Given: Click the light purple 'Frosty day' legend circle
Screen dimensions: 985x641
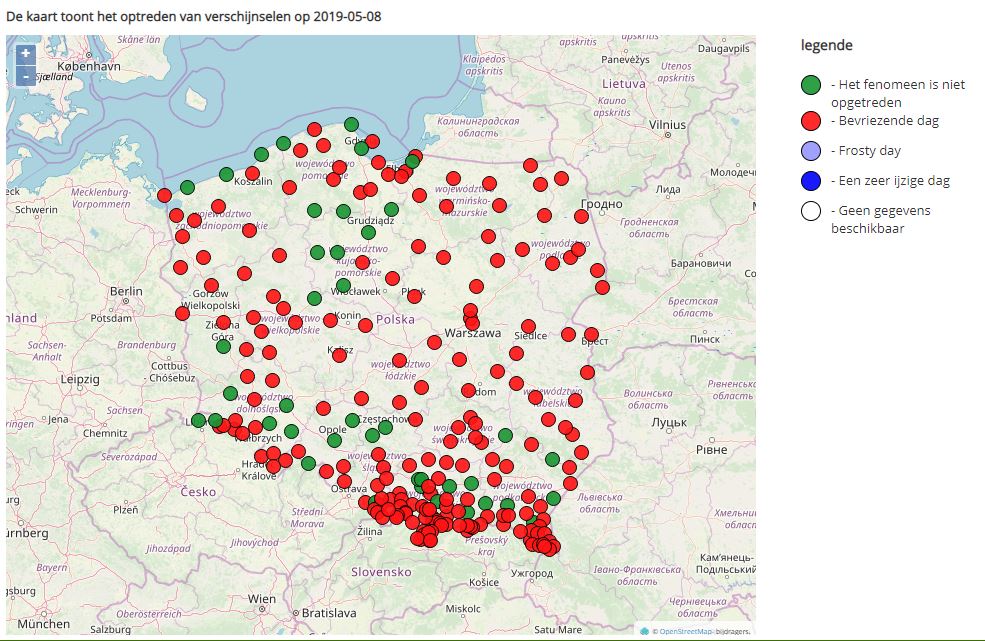Looking at the screenshot, I should (811, 151).
